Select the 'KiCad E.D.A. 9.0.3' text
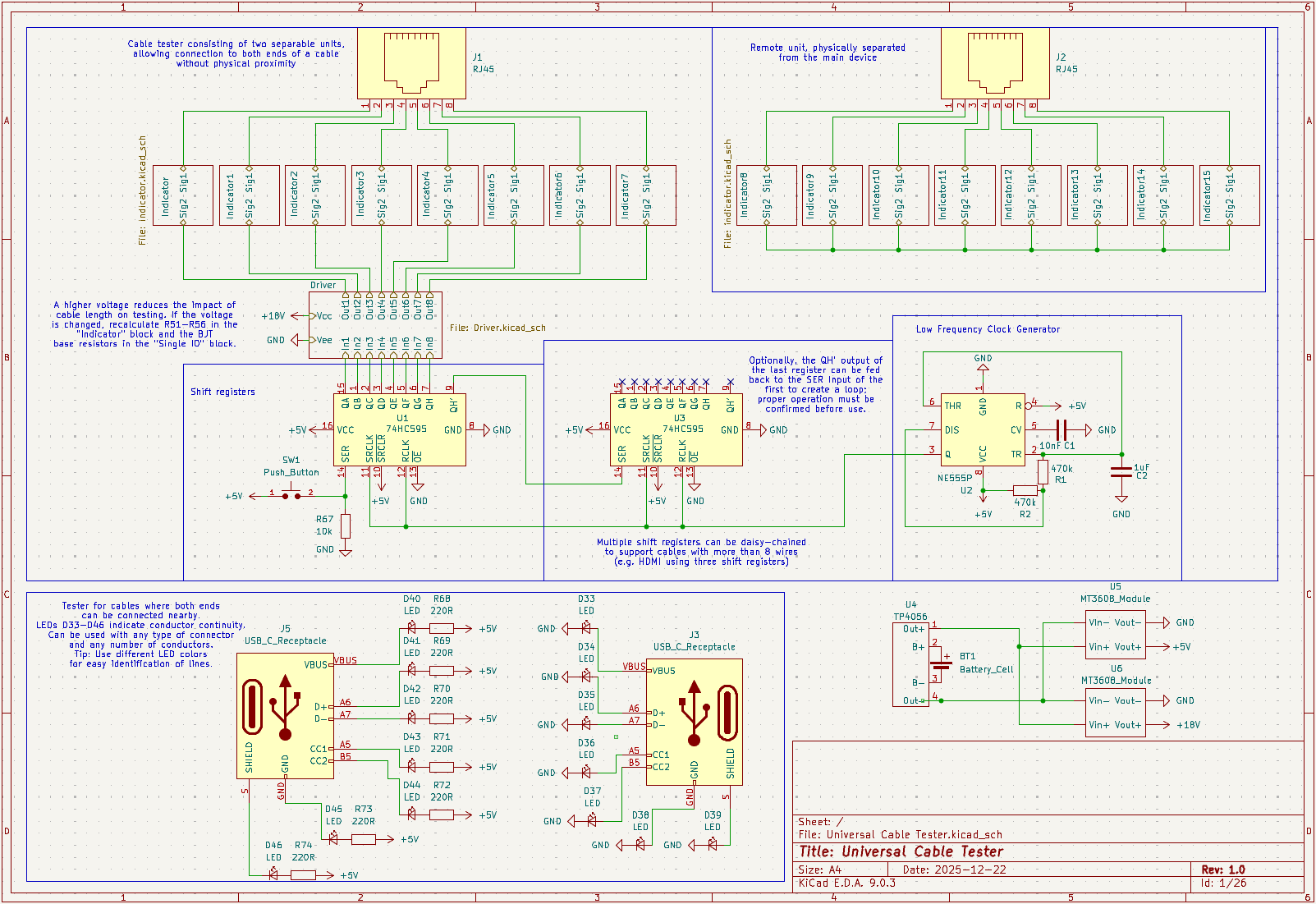The width and height of the screenshot is (1316, 904). (x=846, y=883)
